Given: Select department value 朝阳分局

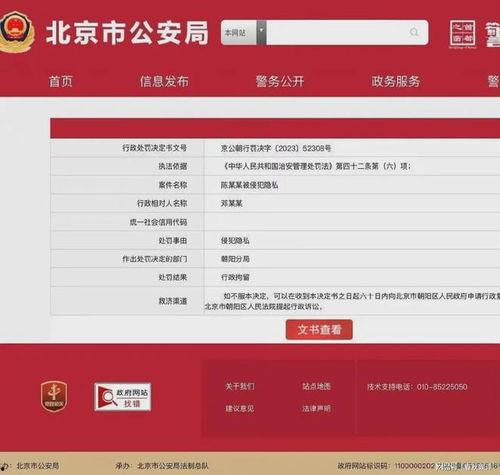Looking at the screenshot, I should [x=235, y=259].
